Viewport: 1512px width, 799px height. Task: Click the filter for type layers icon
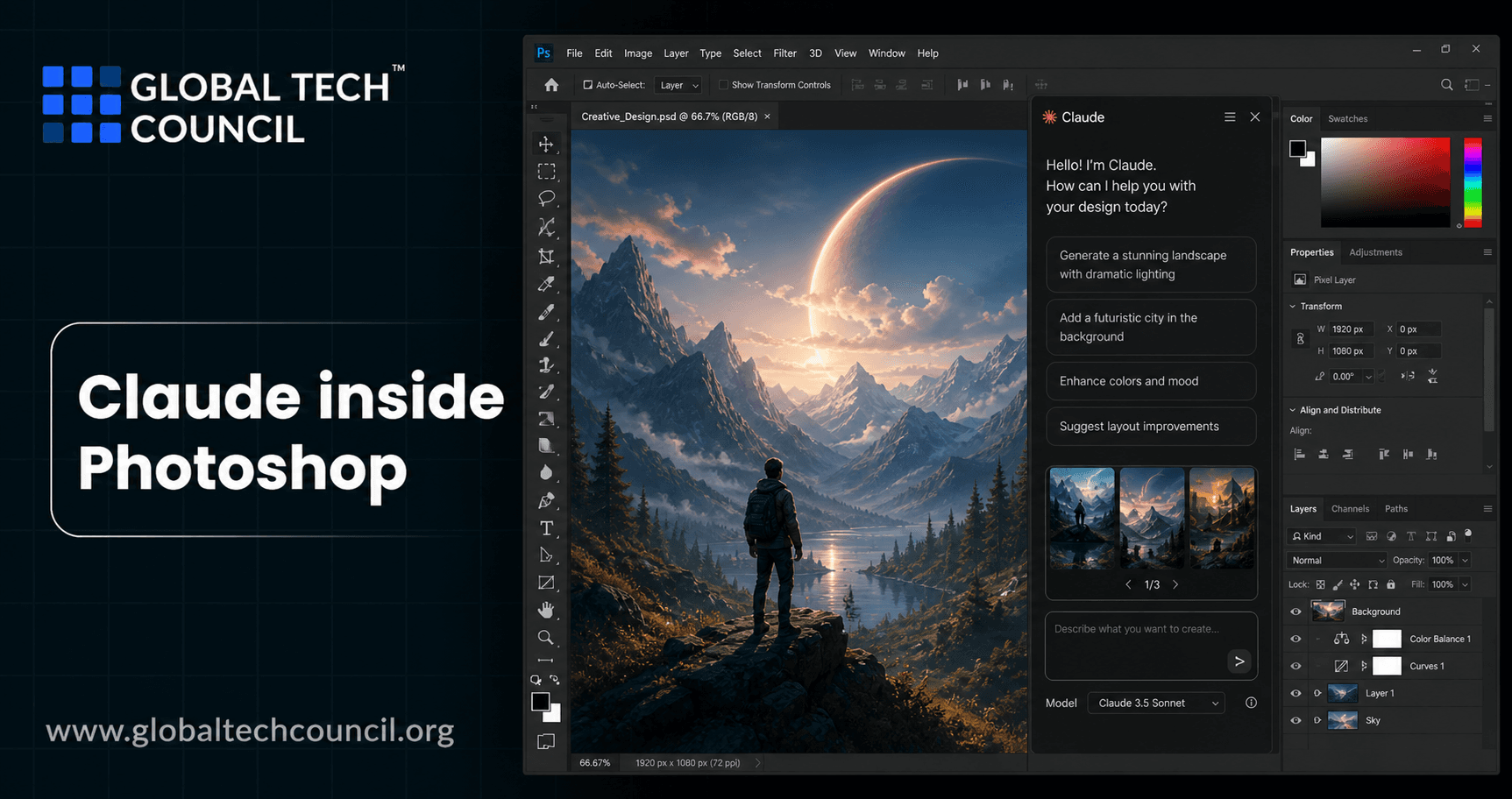click(x=1411, y=536)
